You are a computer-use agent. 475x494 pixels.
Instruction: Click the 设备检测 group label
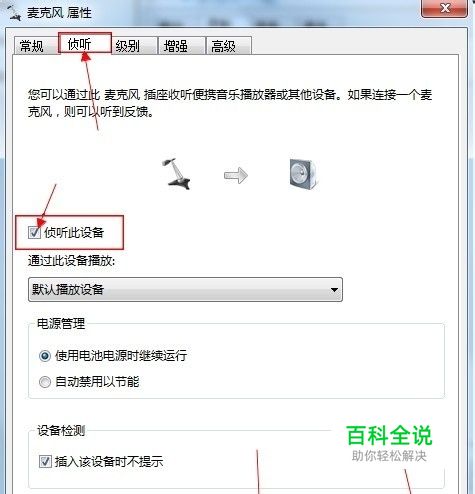coord(61,431)
